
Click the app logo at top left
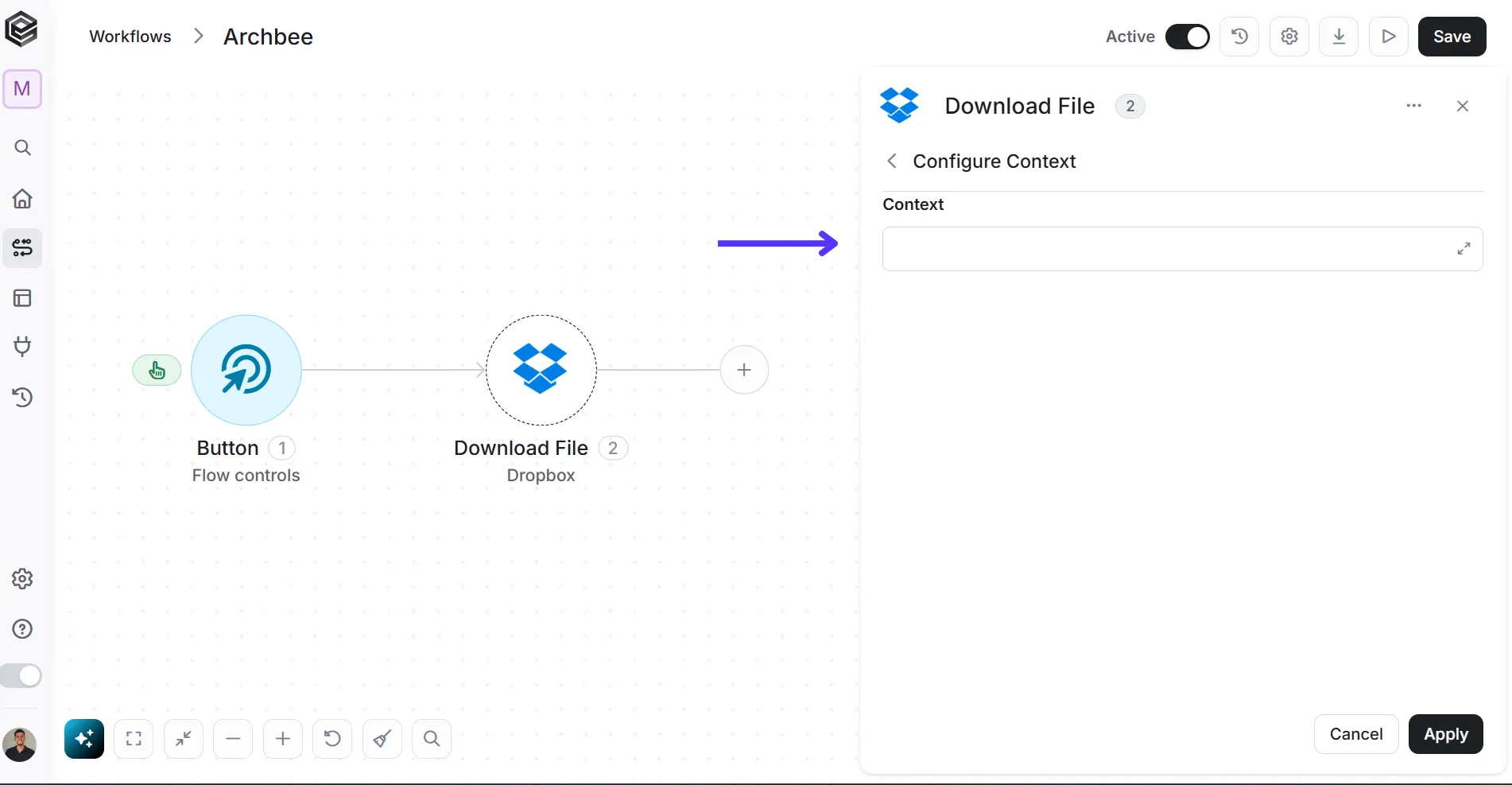(x=21, y=29)
